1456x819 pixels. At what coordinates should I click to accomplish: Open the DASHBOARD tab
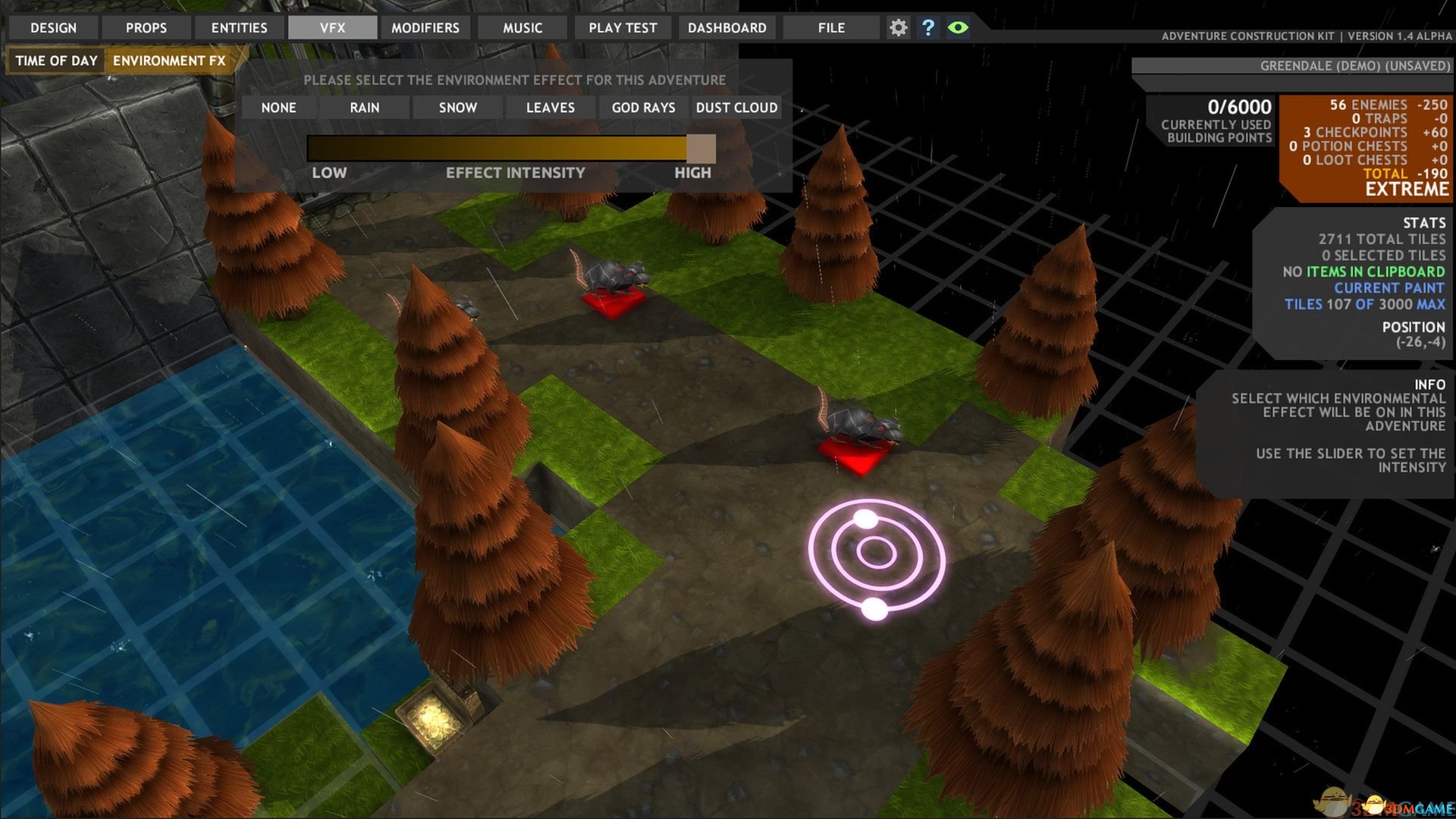point(726,28)
